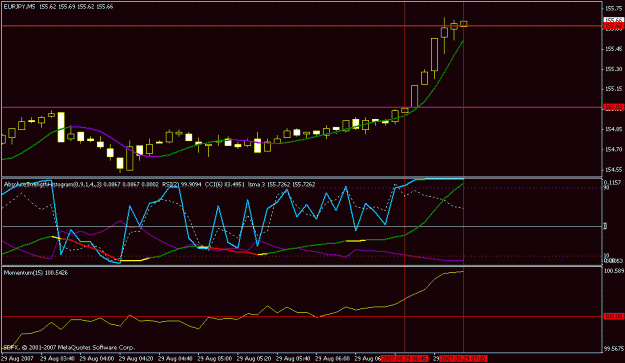Click the 0.1157 indicator scale value
Screen dimensions: 625x363
pyautogui.click(x=613, y=182)
